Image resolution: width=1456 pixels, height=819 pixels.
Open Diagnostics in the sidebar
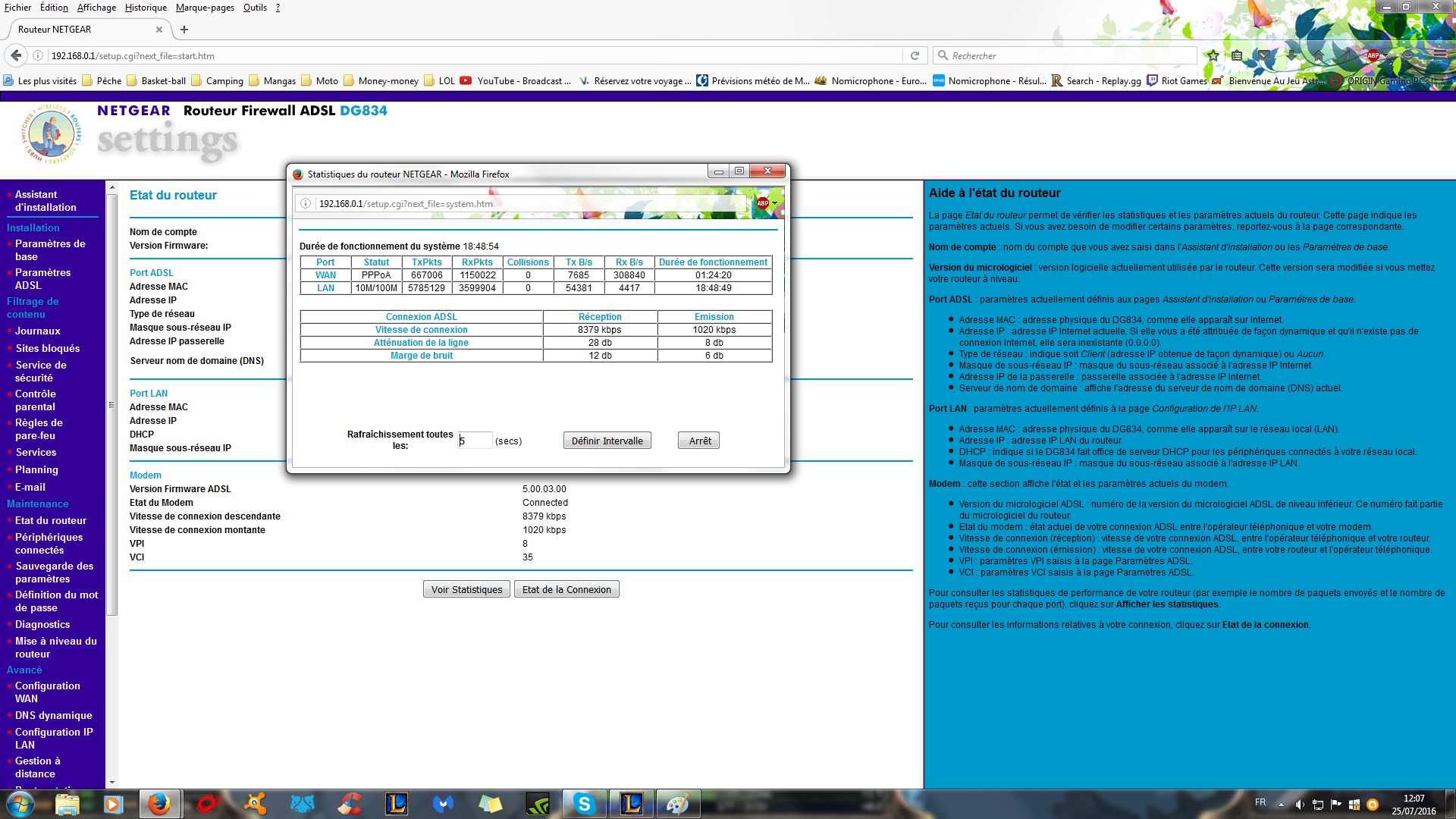click(42, 624)
